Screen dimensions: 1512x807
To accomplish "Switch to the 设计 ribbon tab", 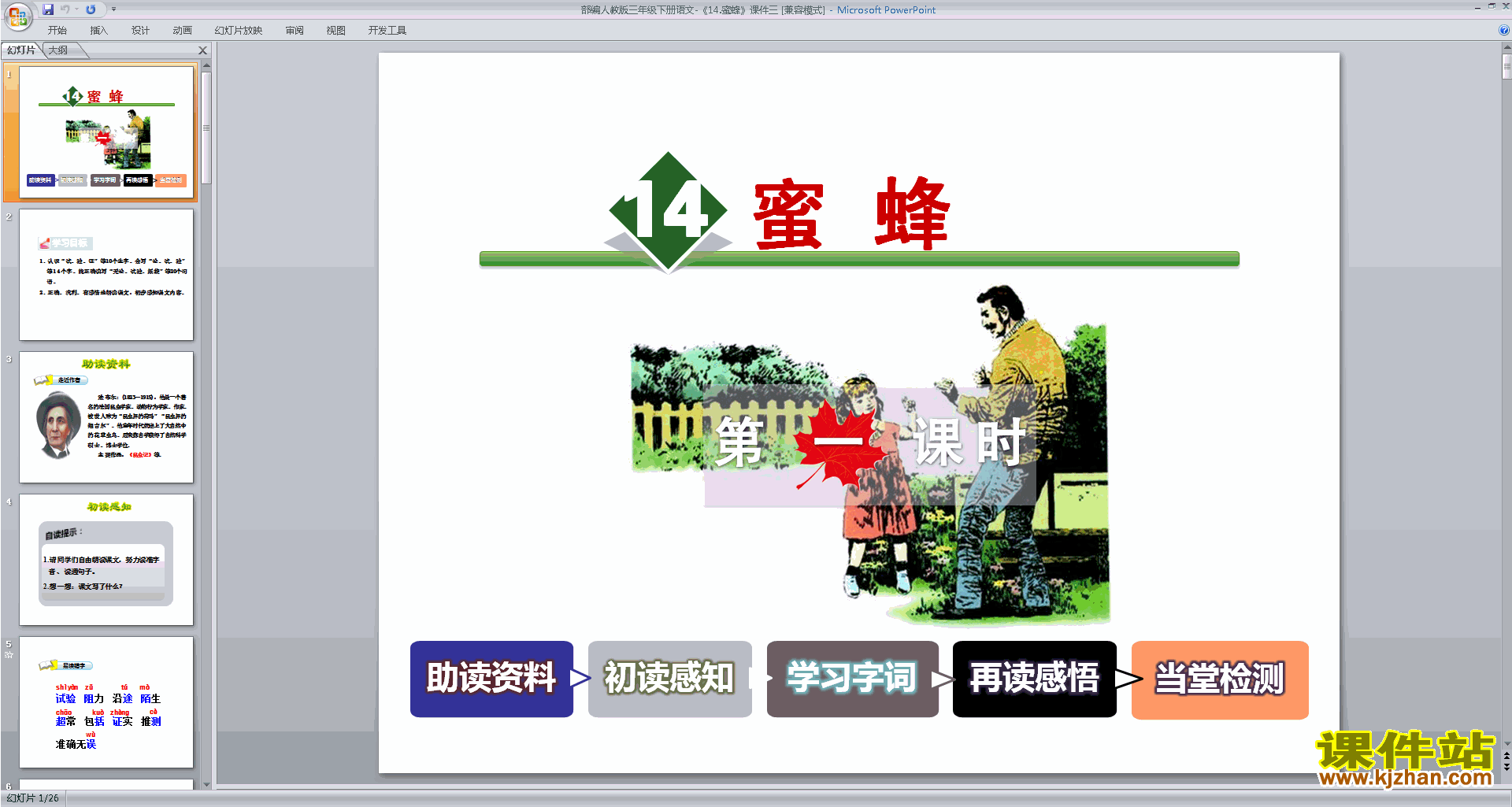I will [x=140, y=30].
